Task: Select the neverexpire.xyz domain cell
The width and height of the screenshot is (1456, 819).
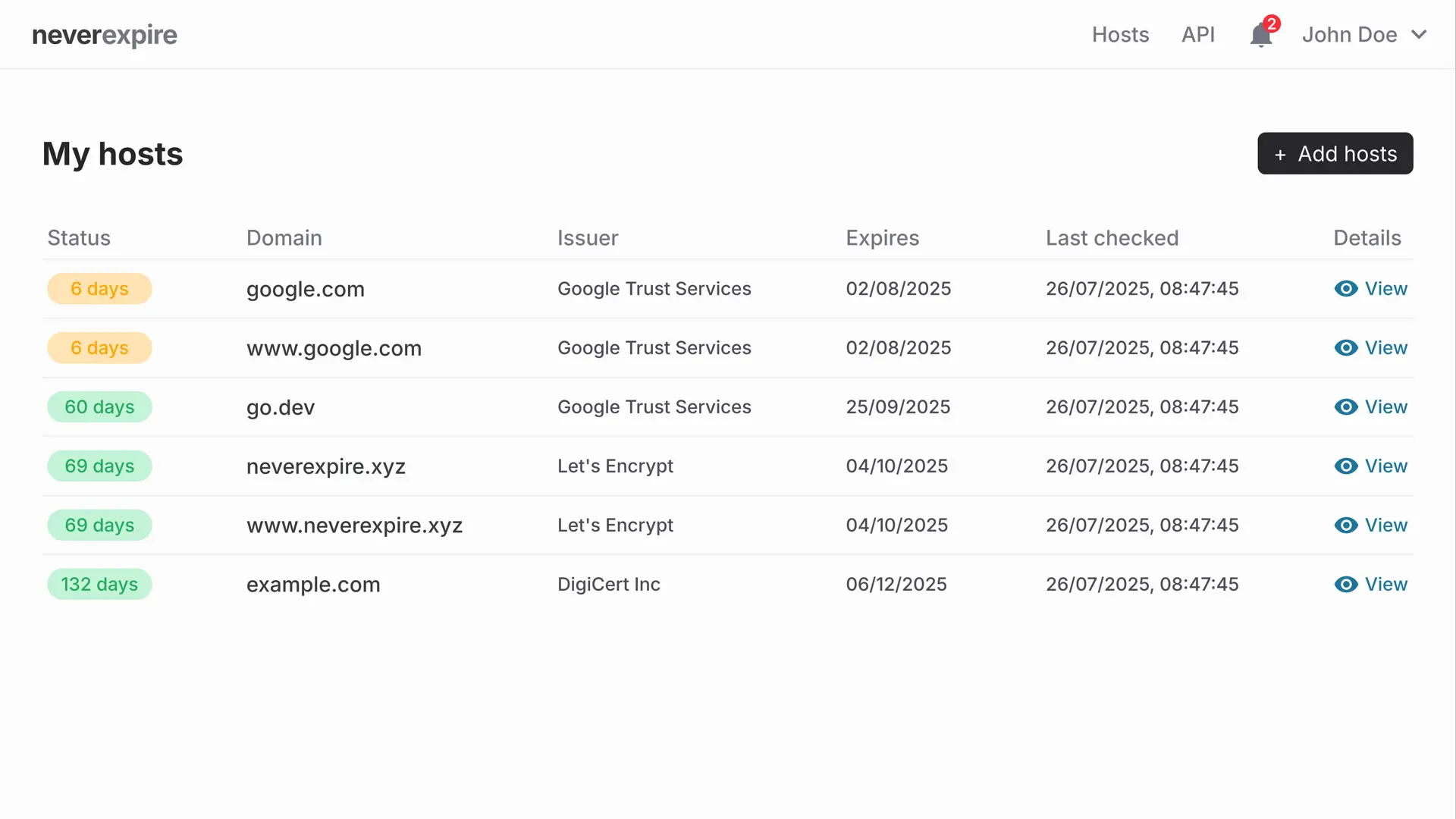Action: click(x=326, y=467)
